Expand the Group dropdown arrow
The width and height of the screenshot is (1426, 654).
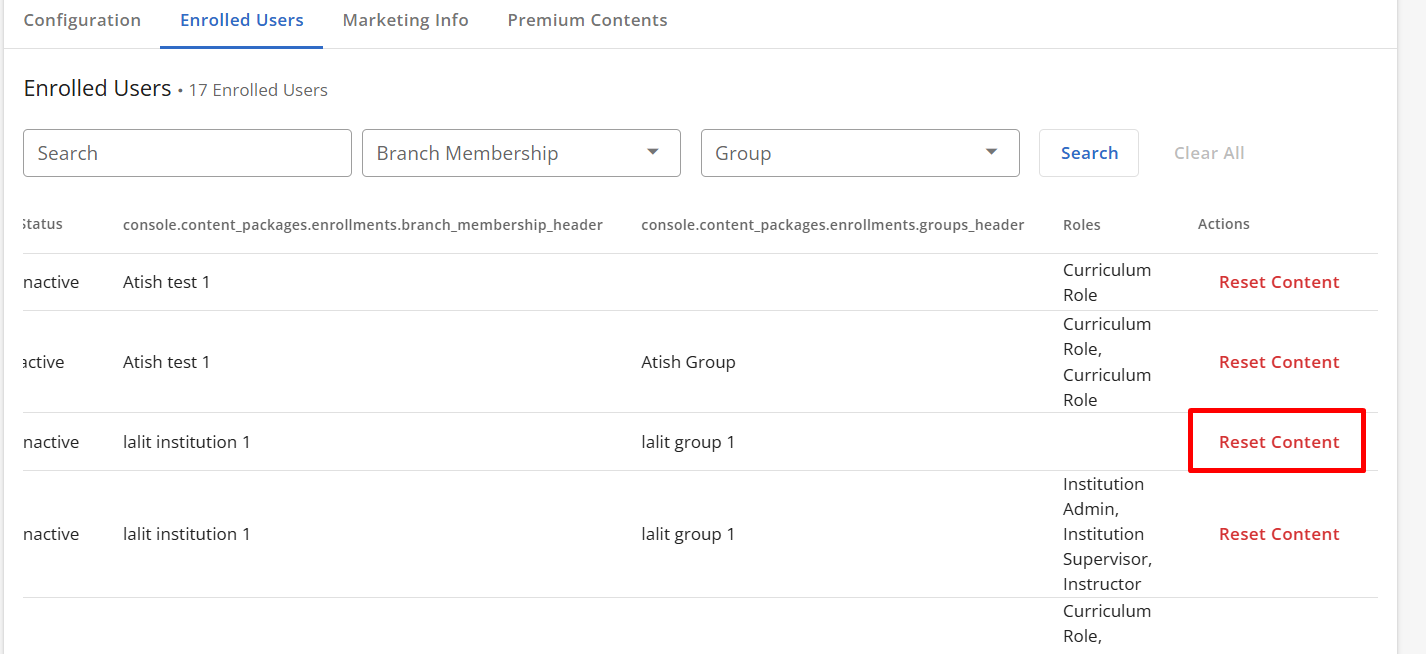[992, 152]
